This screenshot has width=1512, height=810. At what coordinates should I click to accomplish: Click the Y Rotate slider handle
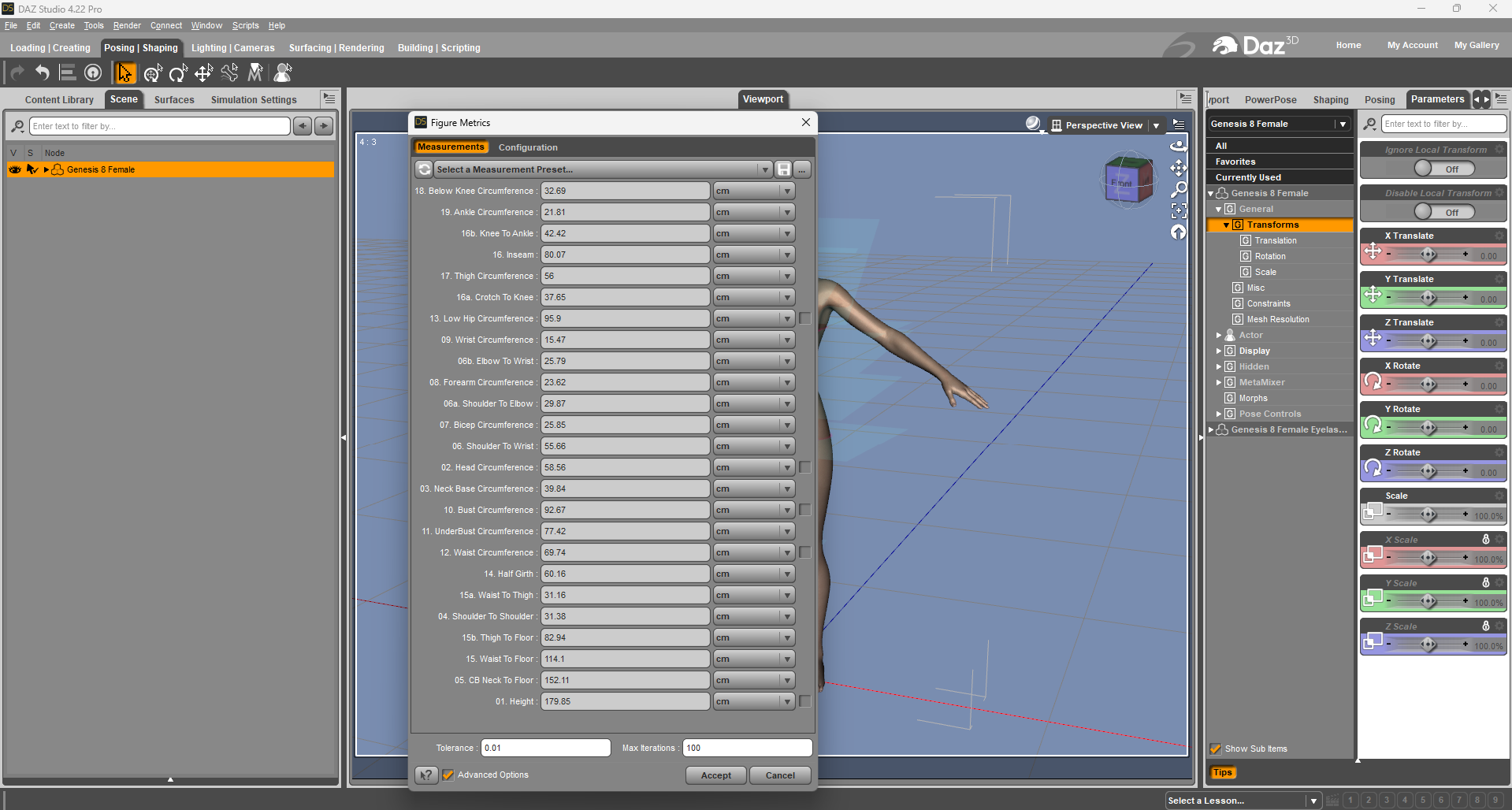(1428, 428)
